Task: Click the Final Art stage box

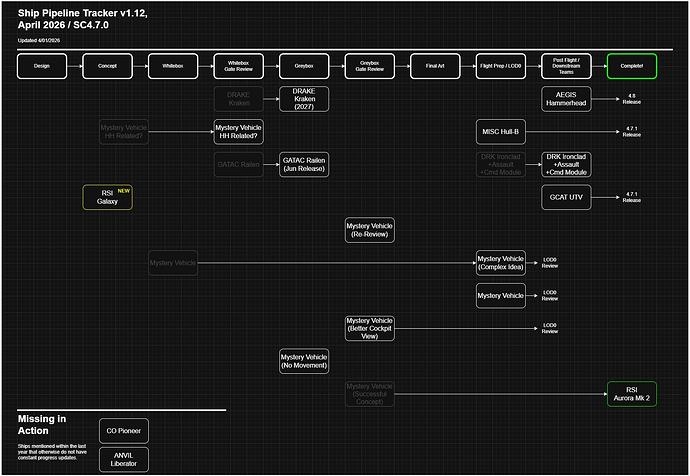Action: [435, 66]
